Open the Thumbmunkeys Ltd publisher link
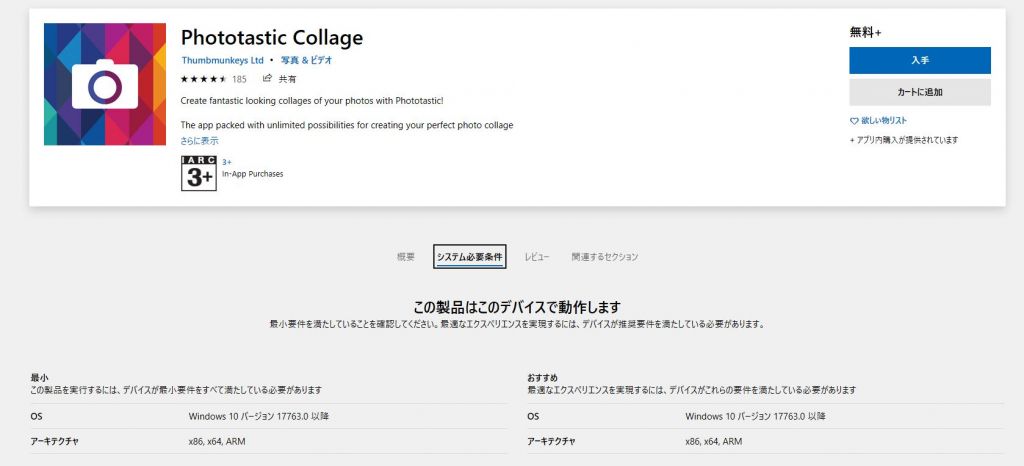 click(x=223, y=60)
